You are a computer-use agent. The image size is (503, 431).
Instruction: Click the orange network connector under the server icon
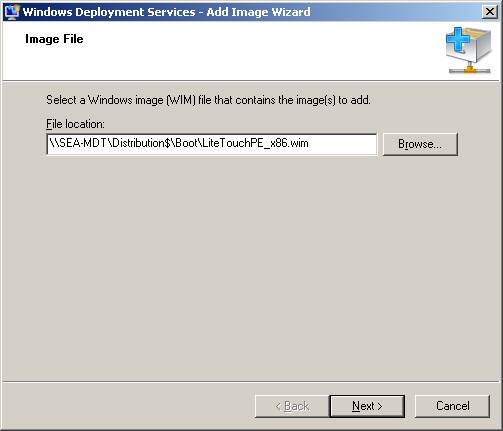pos(470,69)
